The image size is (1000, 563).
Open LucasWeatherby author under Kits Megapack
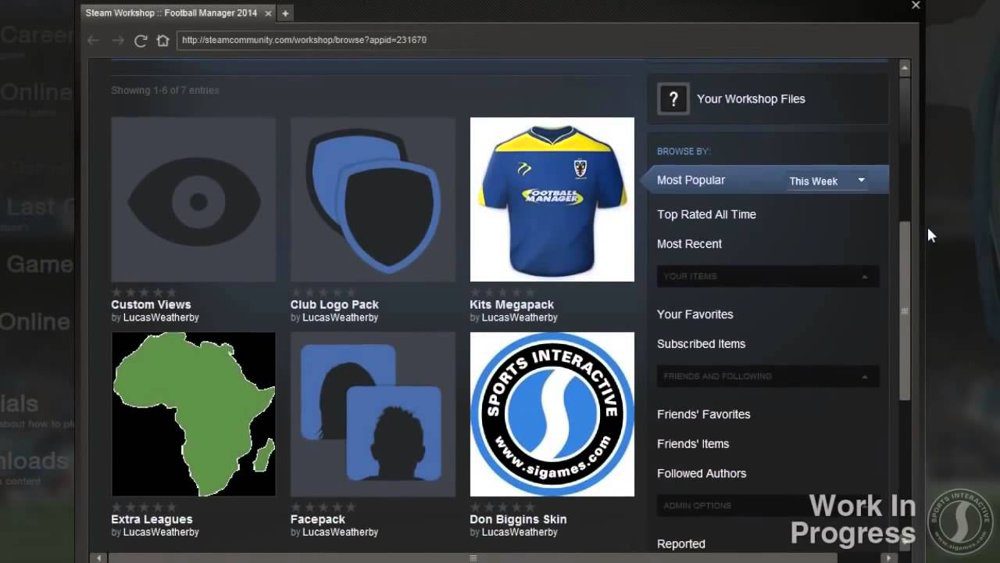pyautogui.click(x=519, y=318)
